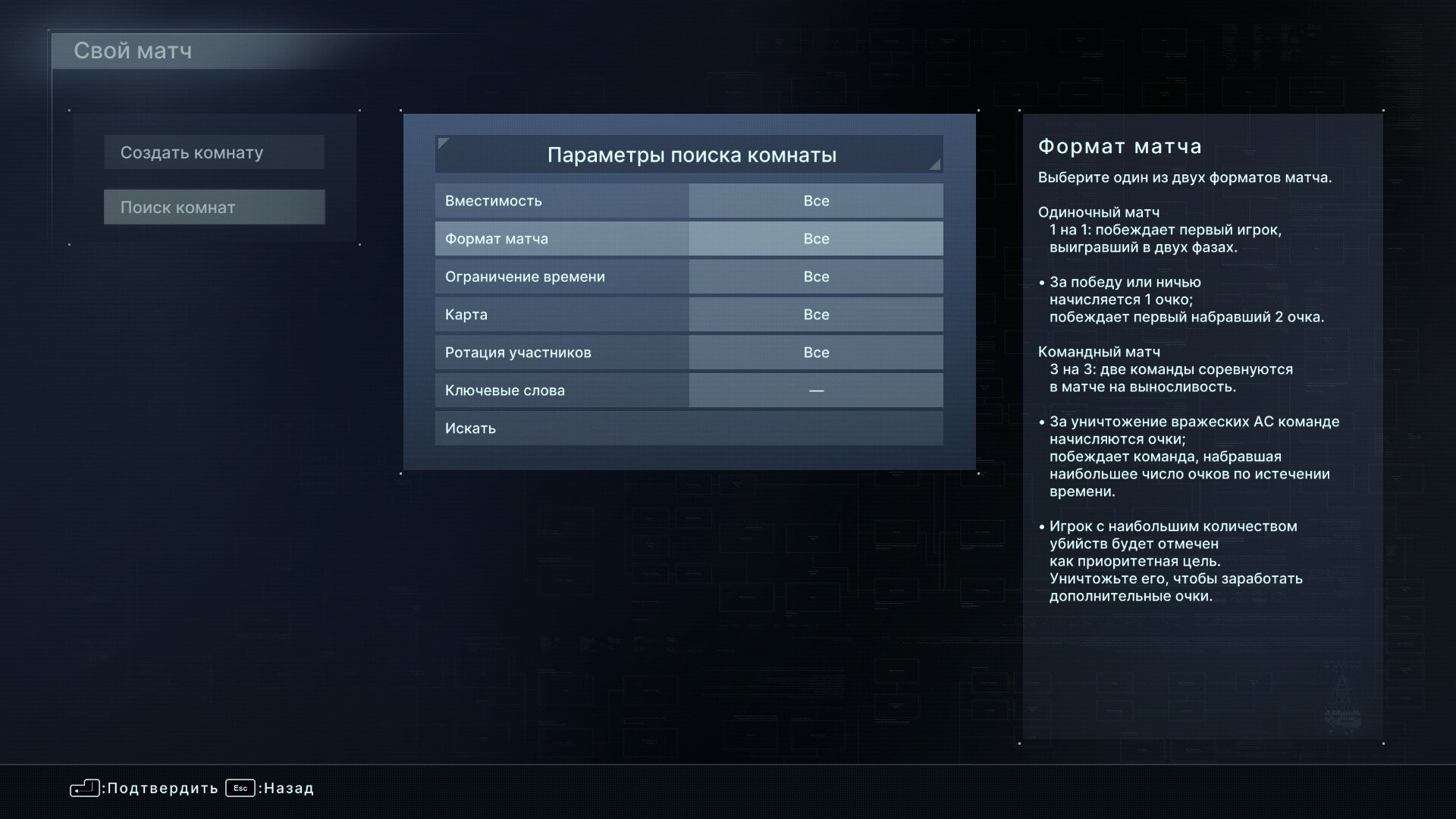Viewport: 1456px width, 819px height.
Task: Expand the Ротация участников dropdown
Action: click(x=816, y=352)
